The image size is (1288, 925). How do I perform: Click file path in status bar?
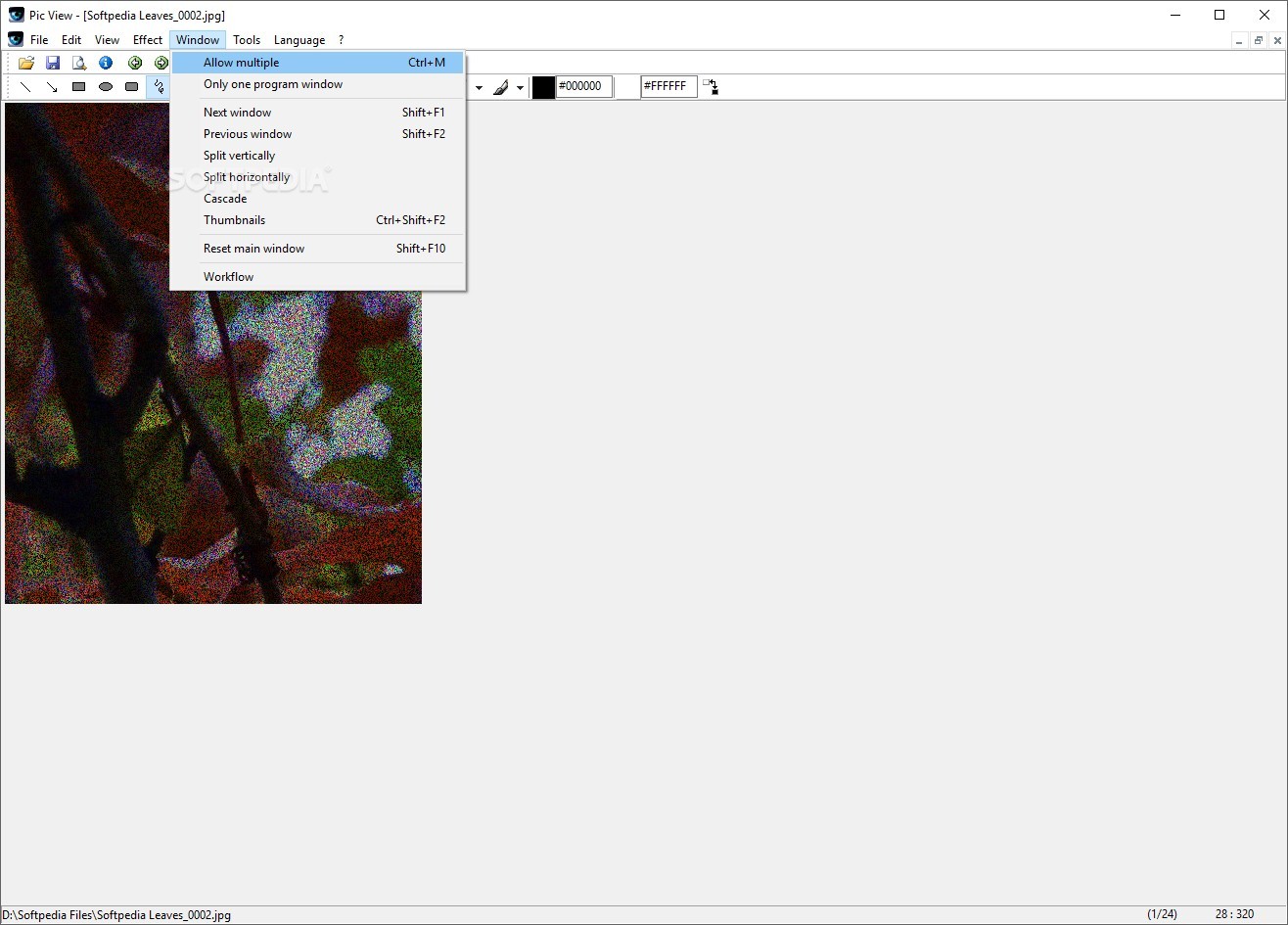click(x=116, y=915)
